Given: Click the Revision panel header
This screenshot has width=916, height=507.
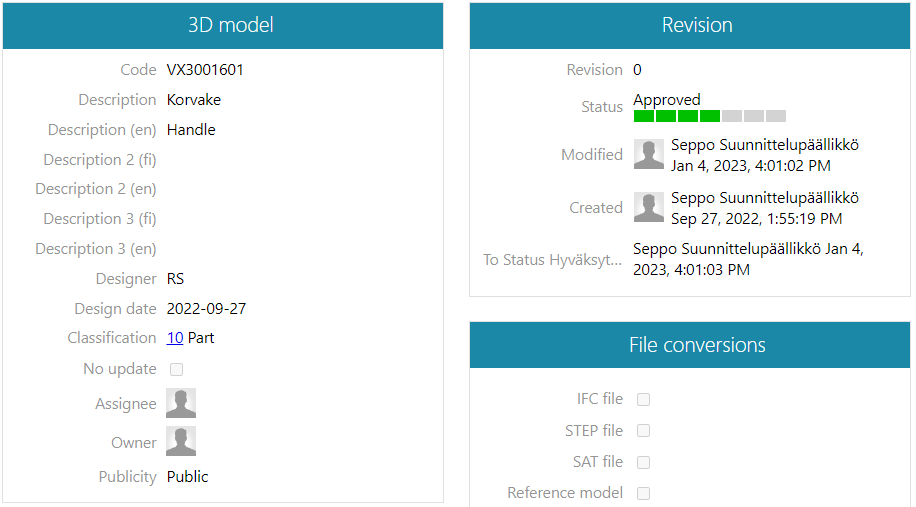Looking at the screenshot, I should (x=690, y=26).
